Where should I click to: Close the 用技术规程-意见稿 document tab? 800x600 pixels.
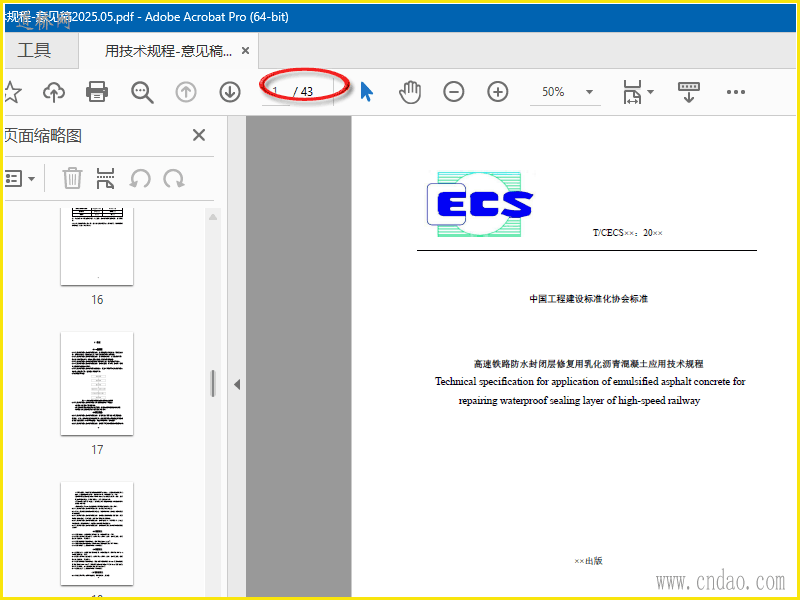(x=245, y=51)
